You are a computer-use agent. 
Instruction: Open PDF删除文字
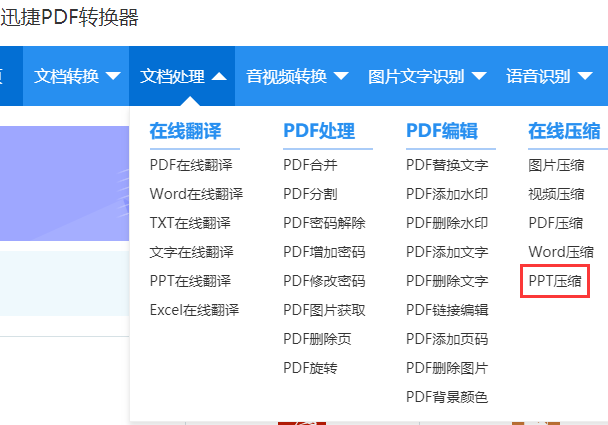(447, 281)
